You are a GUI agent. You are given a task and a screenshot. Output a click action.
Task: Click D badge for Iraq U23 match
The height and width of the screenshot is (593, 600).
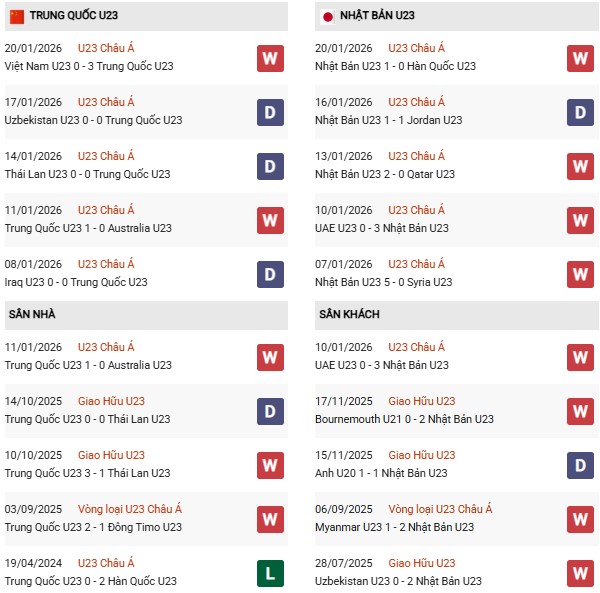269,274
